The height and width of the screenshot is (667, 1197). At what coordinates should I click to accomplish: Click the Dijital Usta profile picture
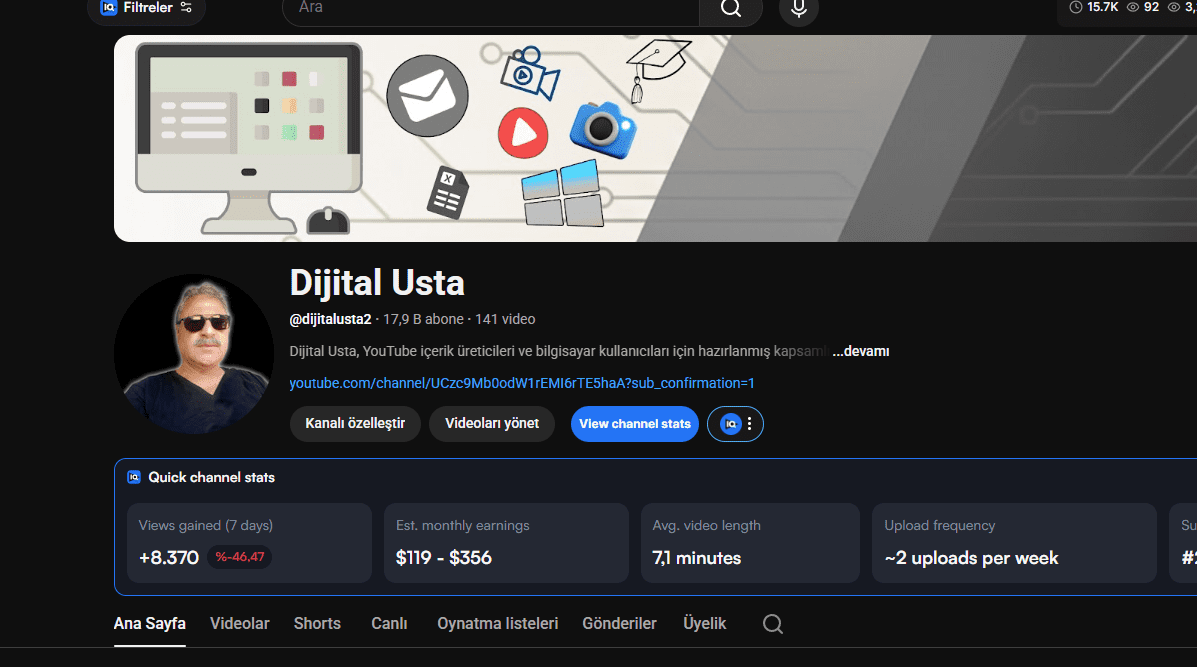click(x=193, y=353)
